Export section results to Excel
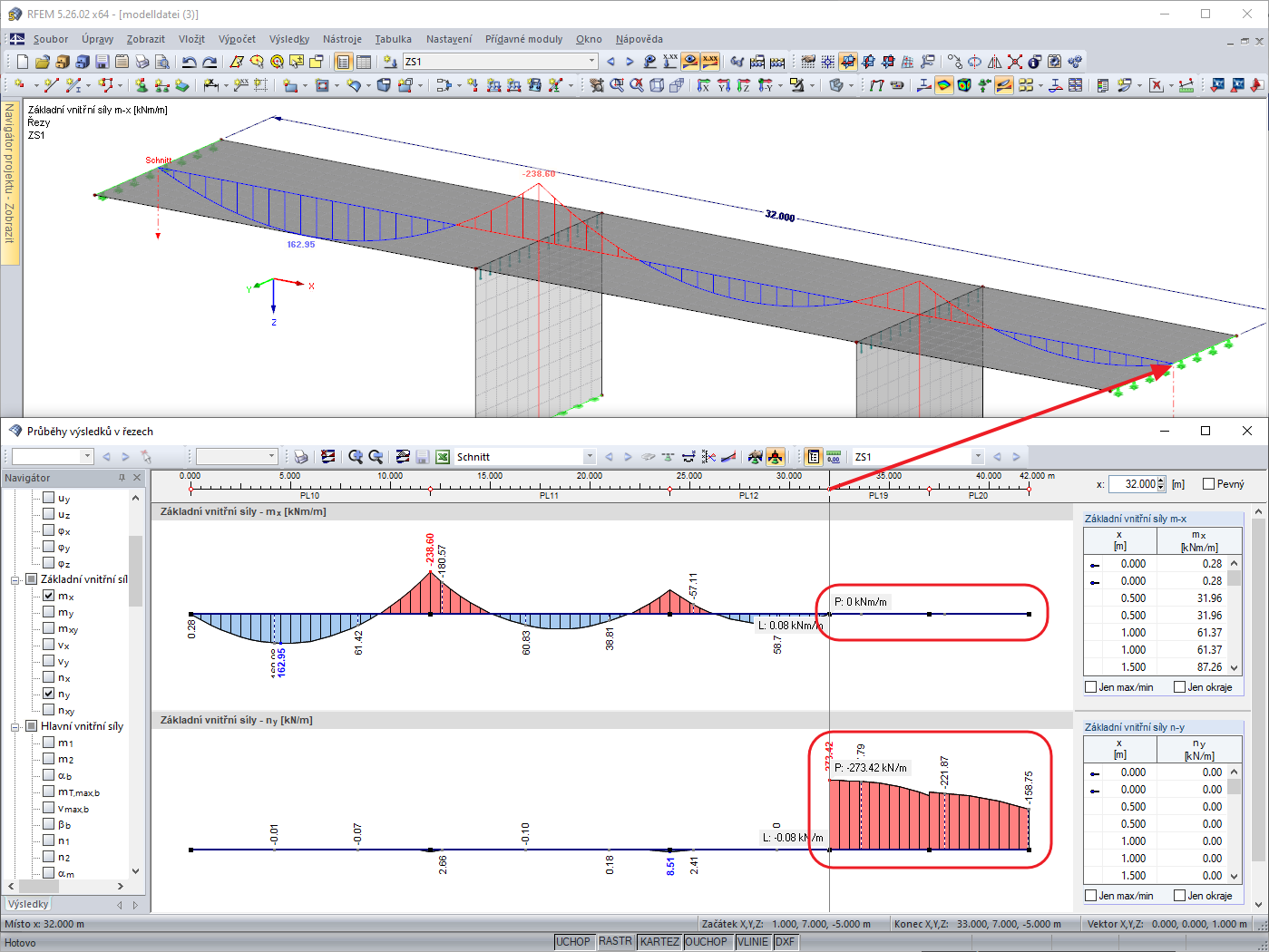 (x=443, y=457)
